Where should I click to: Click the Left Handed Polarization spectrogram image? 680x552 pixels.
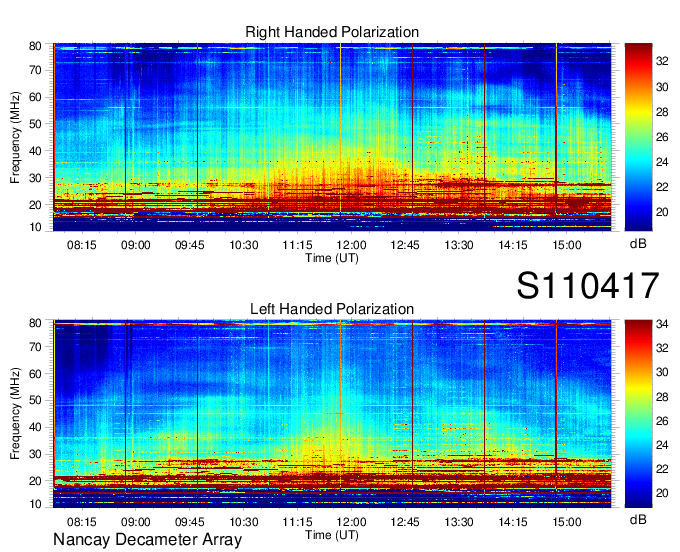[x=332, y=414]
